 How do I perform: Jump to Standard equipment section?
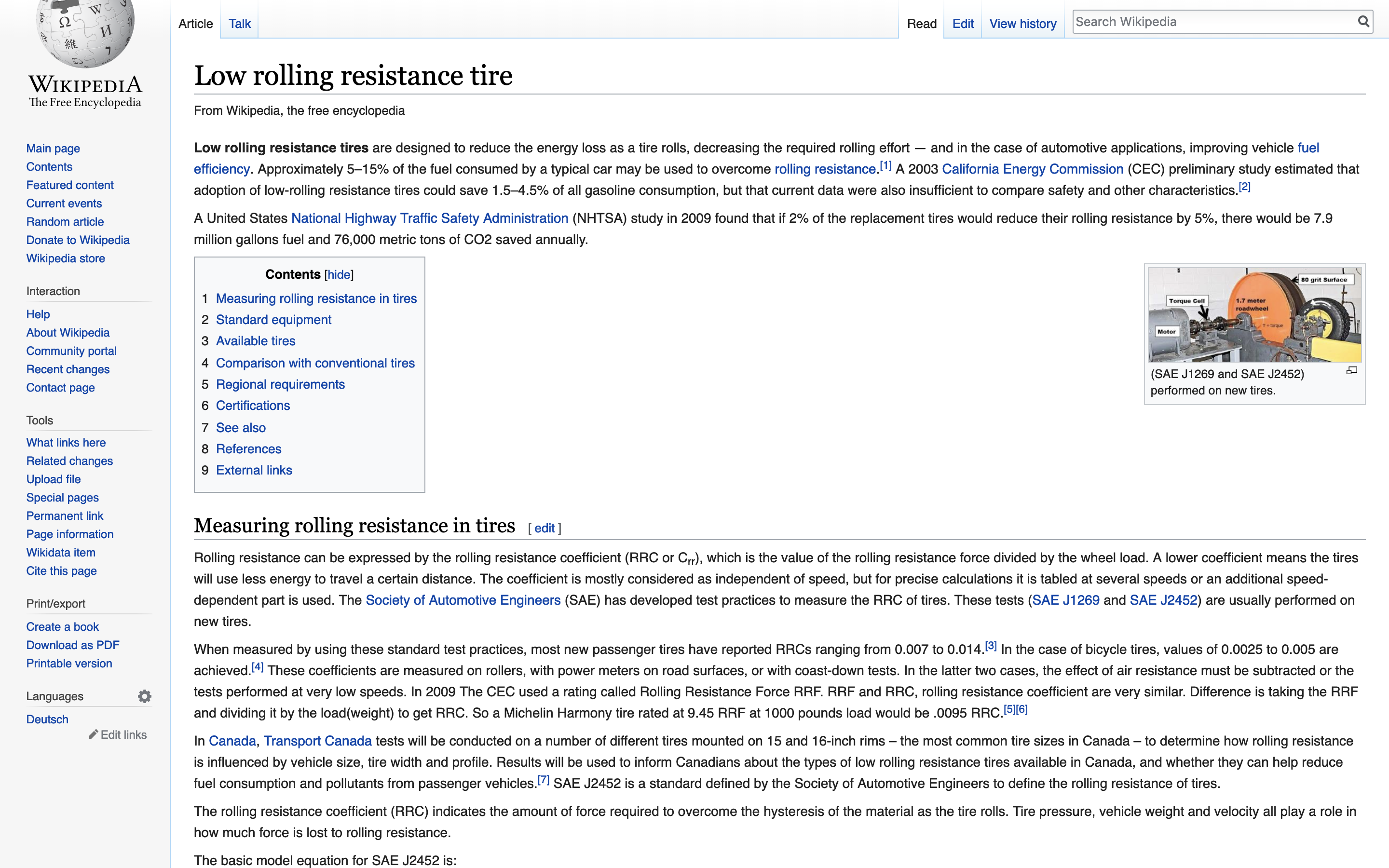274,320
